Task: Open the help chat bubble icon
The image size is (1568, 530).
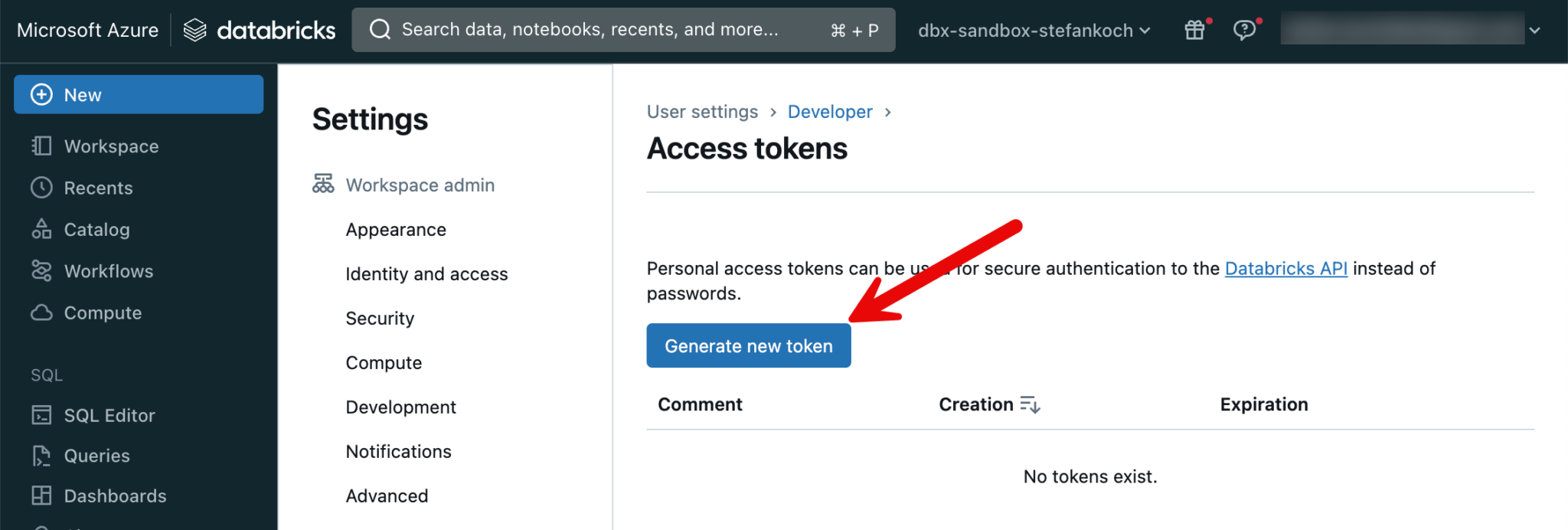Action: point(1244,30)
